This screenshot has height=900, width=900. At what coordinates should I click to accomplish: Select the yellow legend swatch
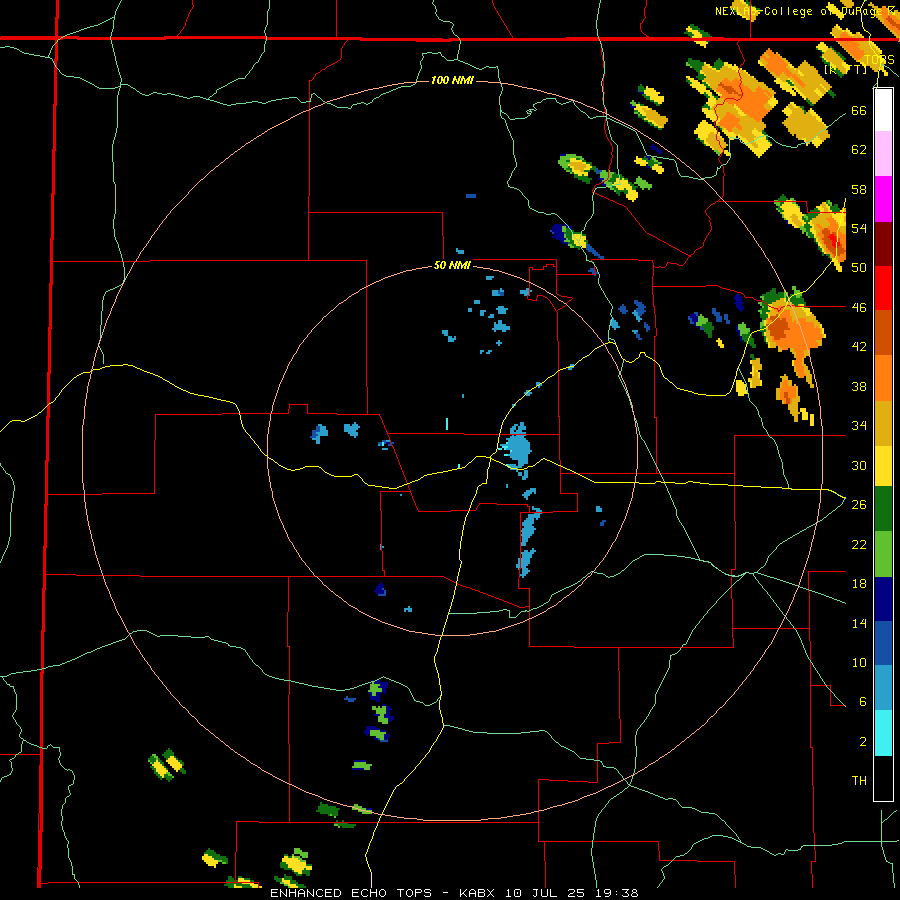point(883,465)
